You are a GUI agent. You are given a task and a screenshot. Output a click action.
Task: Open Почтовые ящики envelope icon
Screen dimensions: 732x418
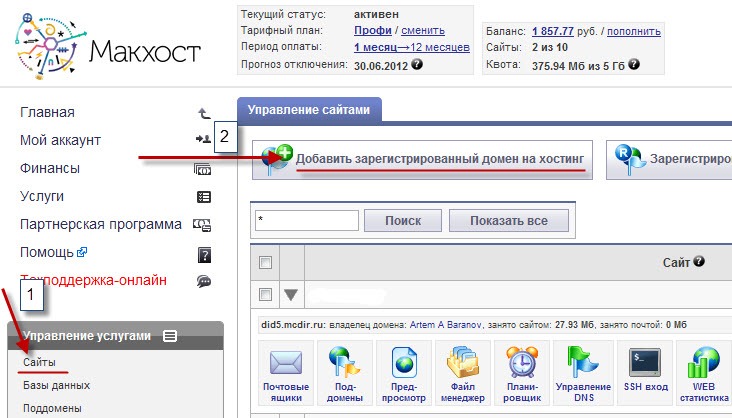point(286,362)
